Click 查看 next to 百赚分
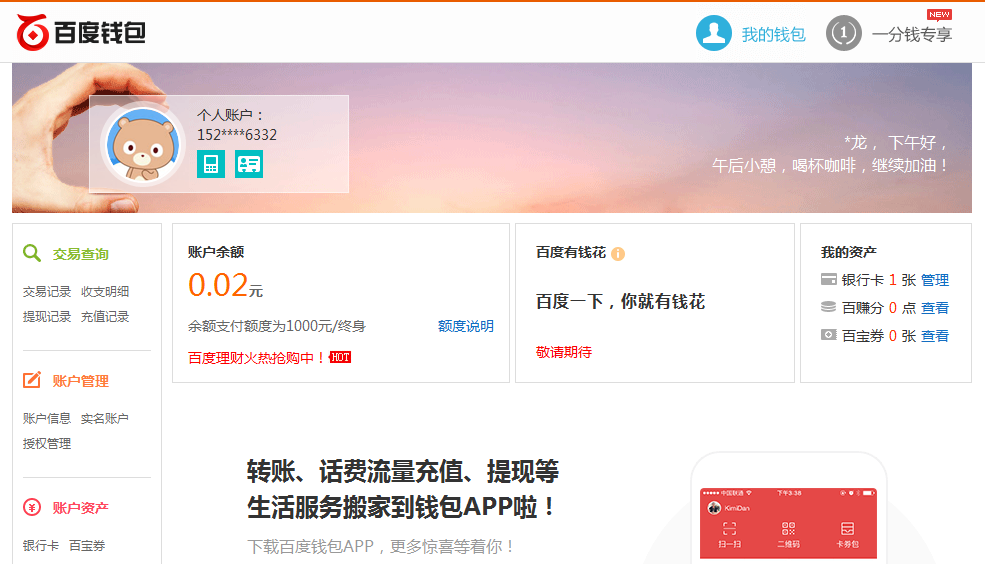985x564 pixels. click(x=935, y=308)
